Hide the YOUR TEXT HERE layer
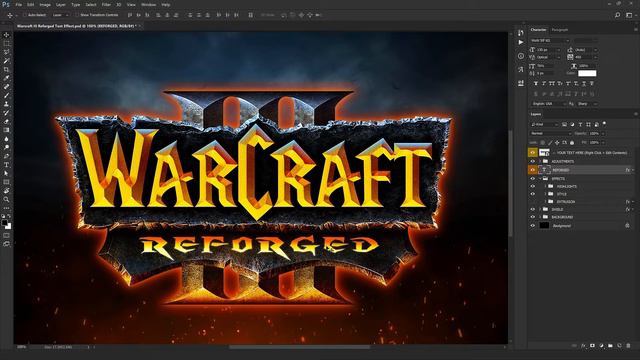 point(533,152)
